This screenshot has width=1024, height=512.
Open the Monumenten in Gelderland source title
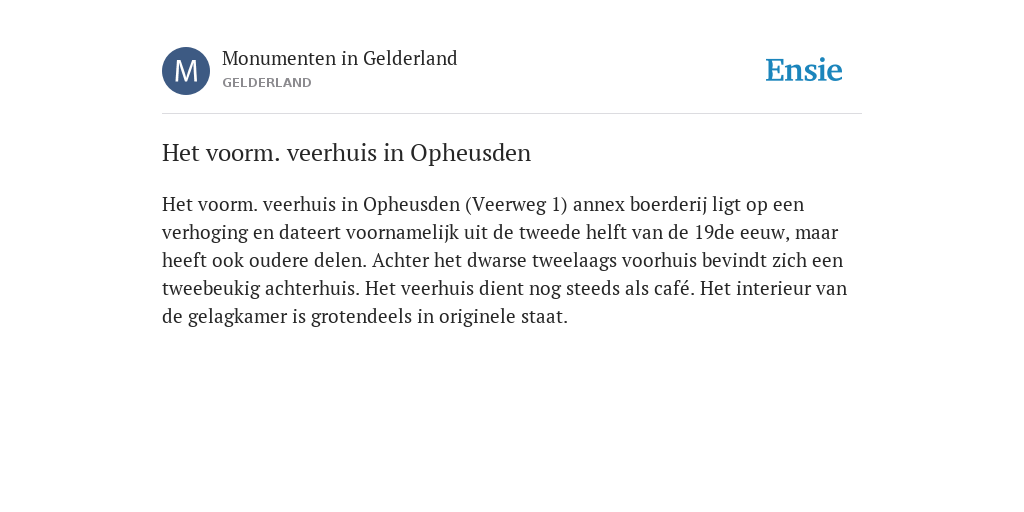(340, 58)
